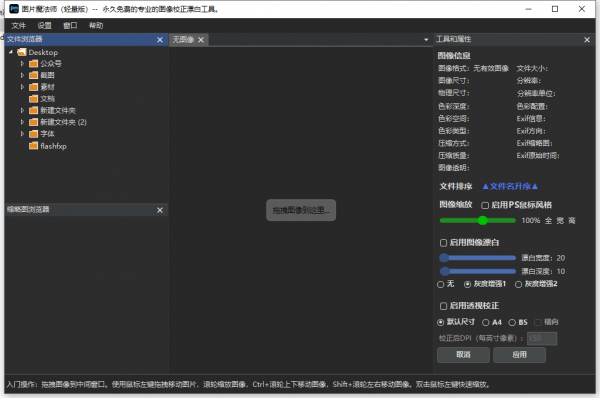This screenshot has width=600, height=398.
Task: Click the 新建文件夹 (2) folder icon
Action: point(34,122)
